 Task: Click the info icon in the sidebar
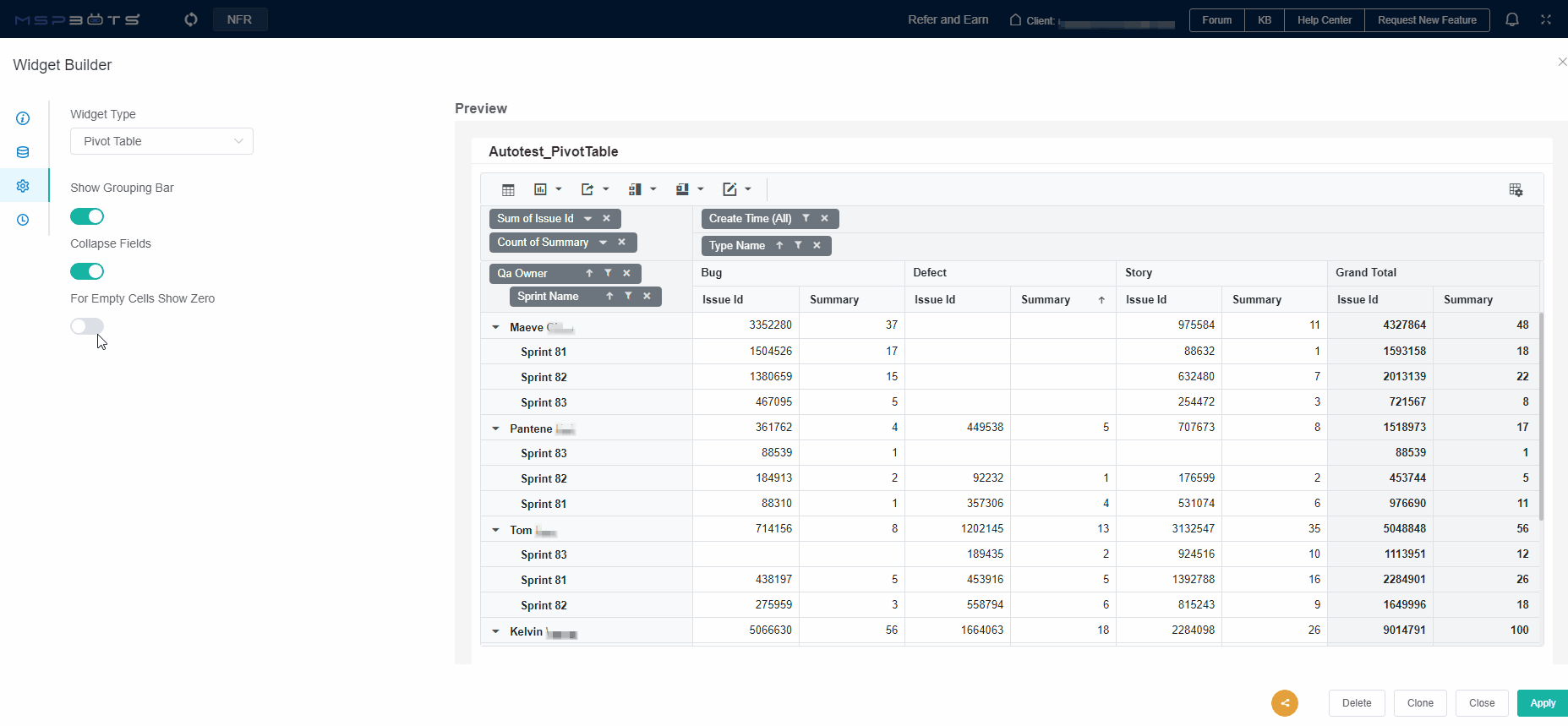(23, 118)
